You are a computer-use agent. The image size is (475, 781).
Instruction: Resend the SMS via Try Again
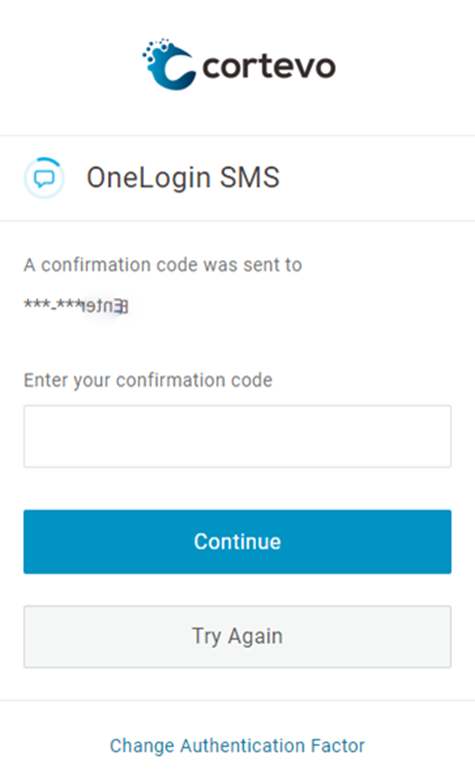(x=238, y=637)
